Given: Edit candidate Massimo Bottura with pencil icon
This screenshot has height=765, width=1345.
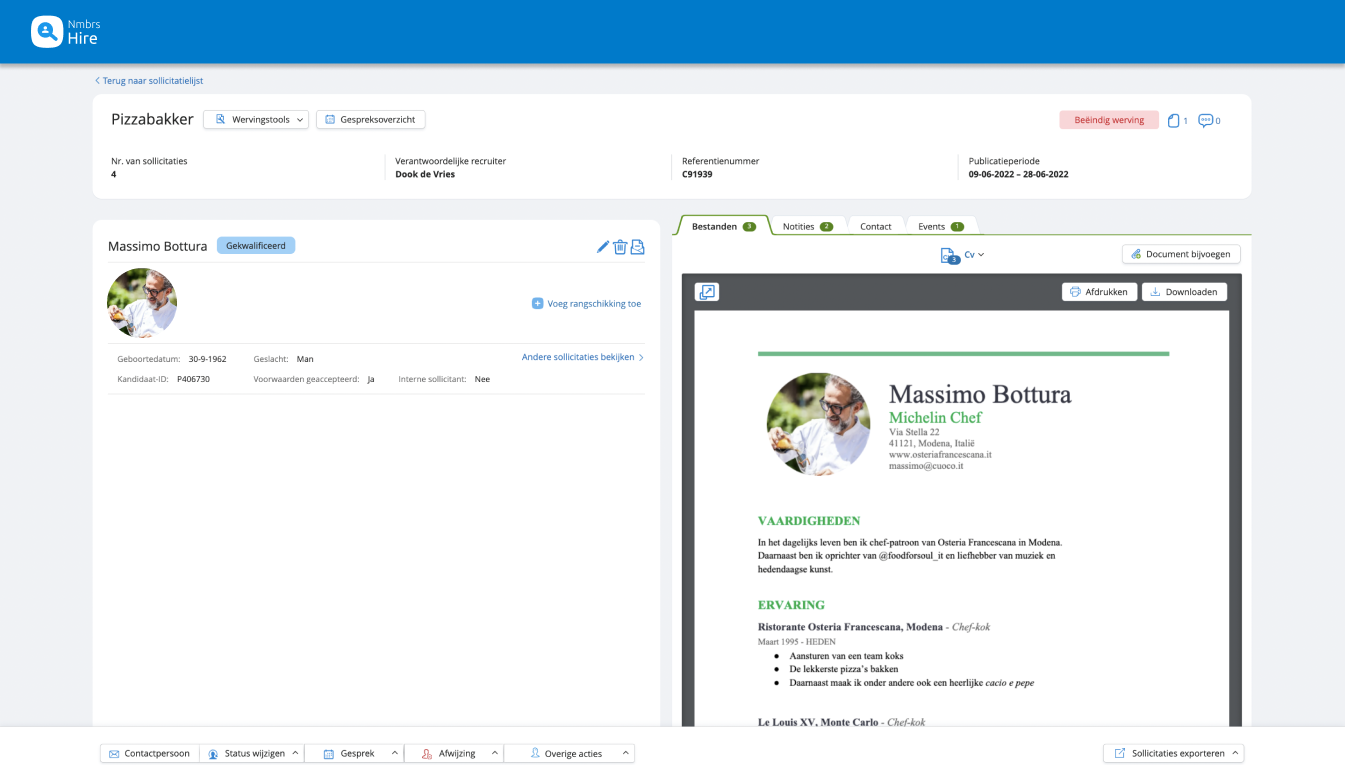Looking at the screenshot, I should tap(603, 247).
